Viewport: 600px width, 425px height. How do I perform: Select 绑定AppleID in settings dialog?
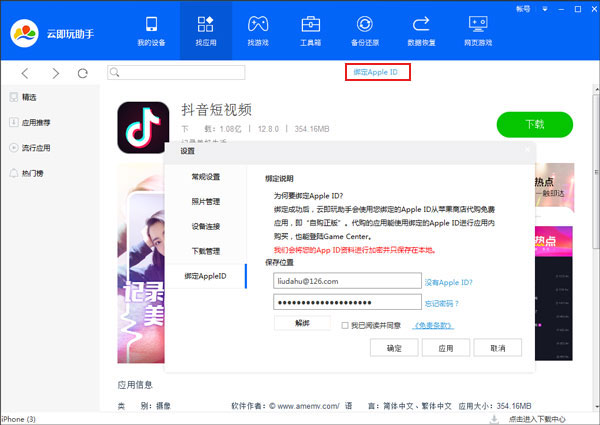tap(206, 276)
